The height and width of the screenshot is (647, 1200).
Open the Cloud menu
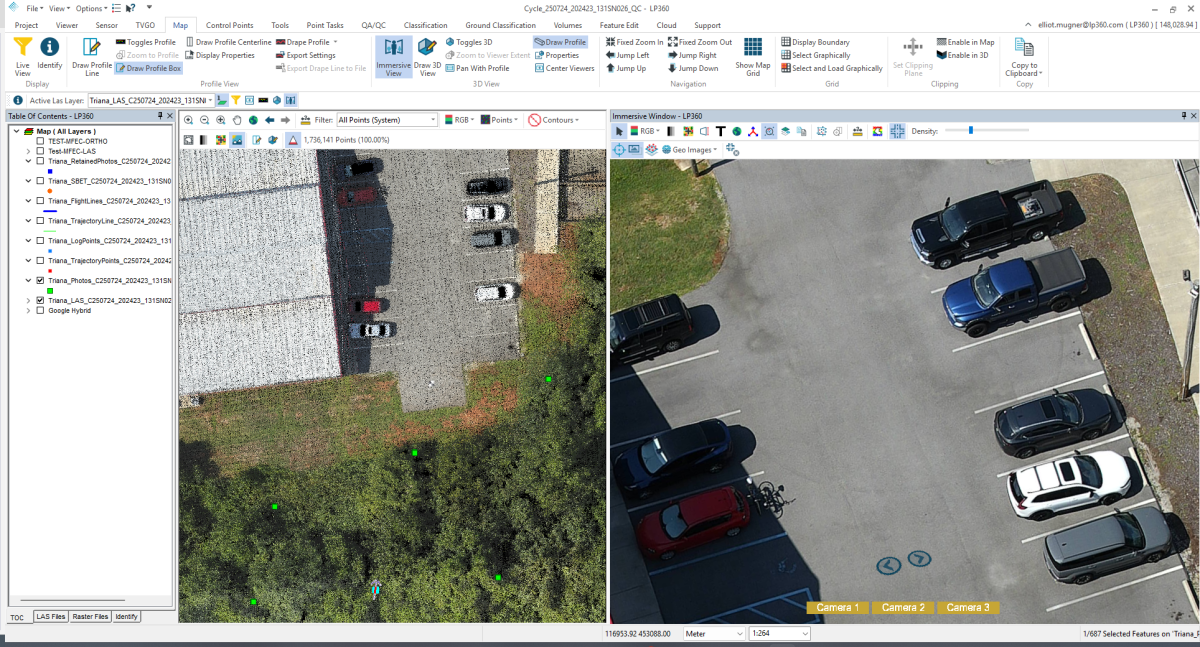tap(666, 25)
